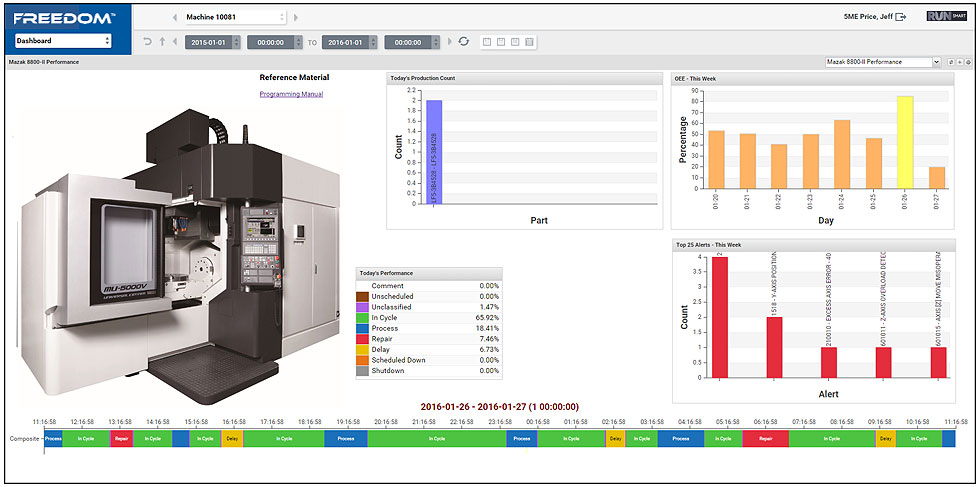The image size is (980, 487).
Task: Go to next date range arrow
Action: pyautogui.click(x=449, y=42)
